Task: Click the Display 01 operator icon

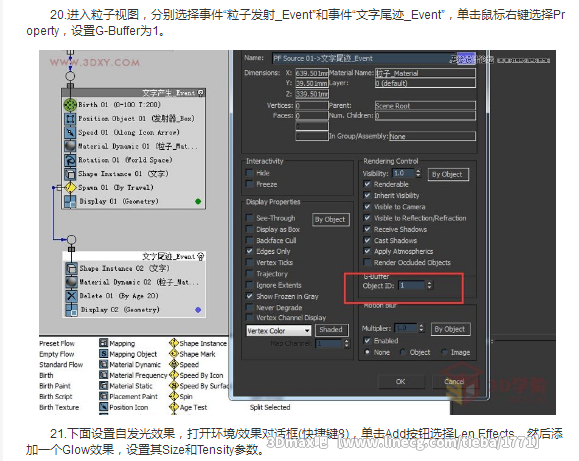Action: pos(70,202)
